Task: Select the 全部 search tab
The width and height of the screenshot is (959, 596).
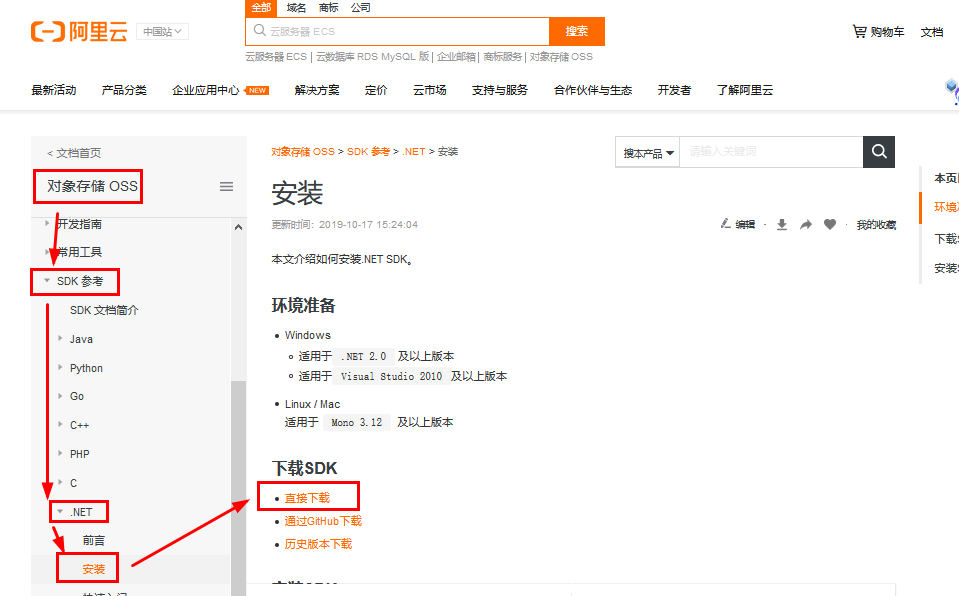Action: pyautogui.click(x=261, y=8)
